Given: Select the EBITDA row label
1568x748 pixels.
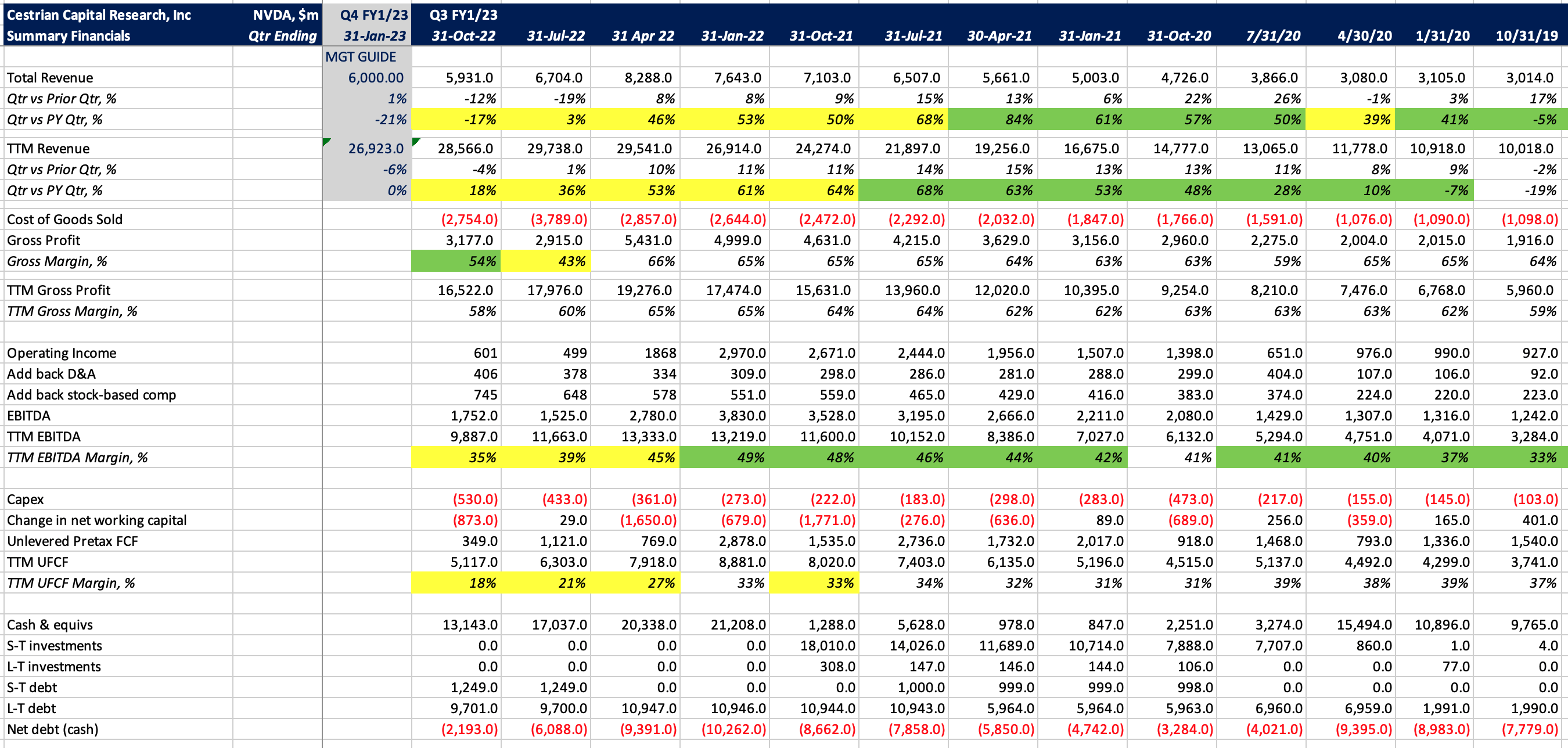Looking at the screenshot, I should tap(28, 416).
